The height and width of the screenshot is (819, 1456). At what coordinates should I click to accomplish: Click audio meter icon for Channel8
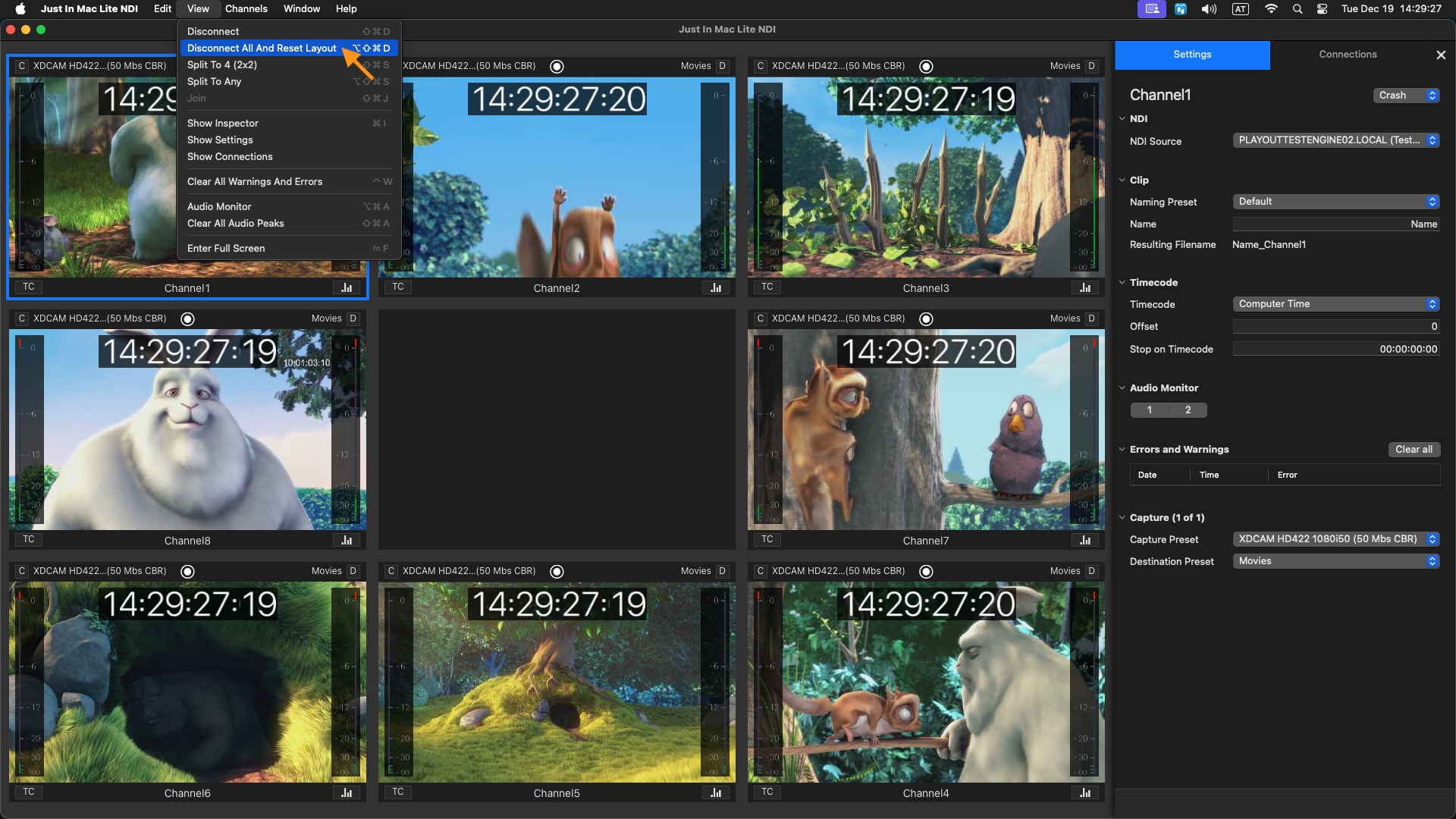pyautogui.click(x=347, y=540)
